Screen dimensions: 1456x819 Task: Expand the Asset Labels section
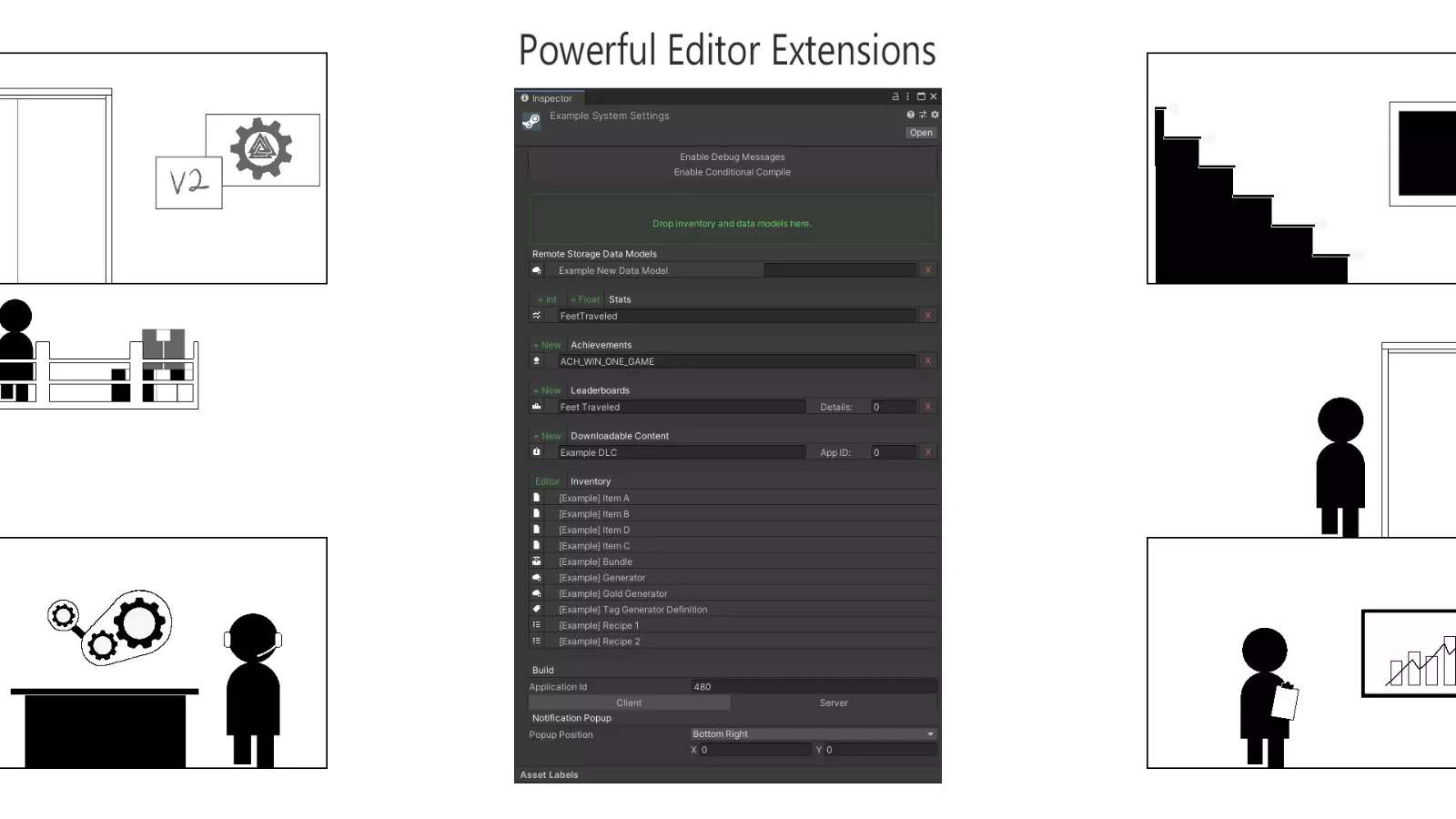[550, 775]
